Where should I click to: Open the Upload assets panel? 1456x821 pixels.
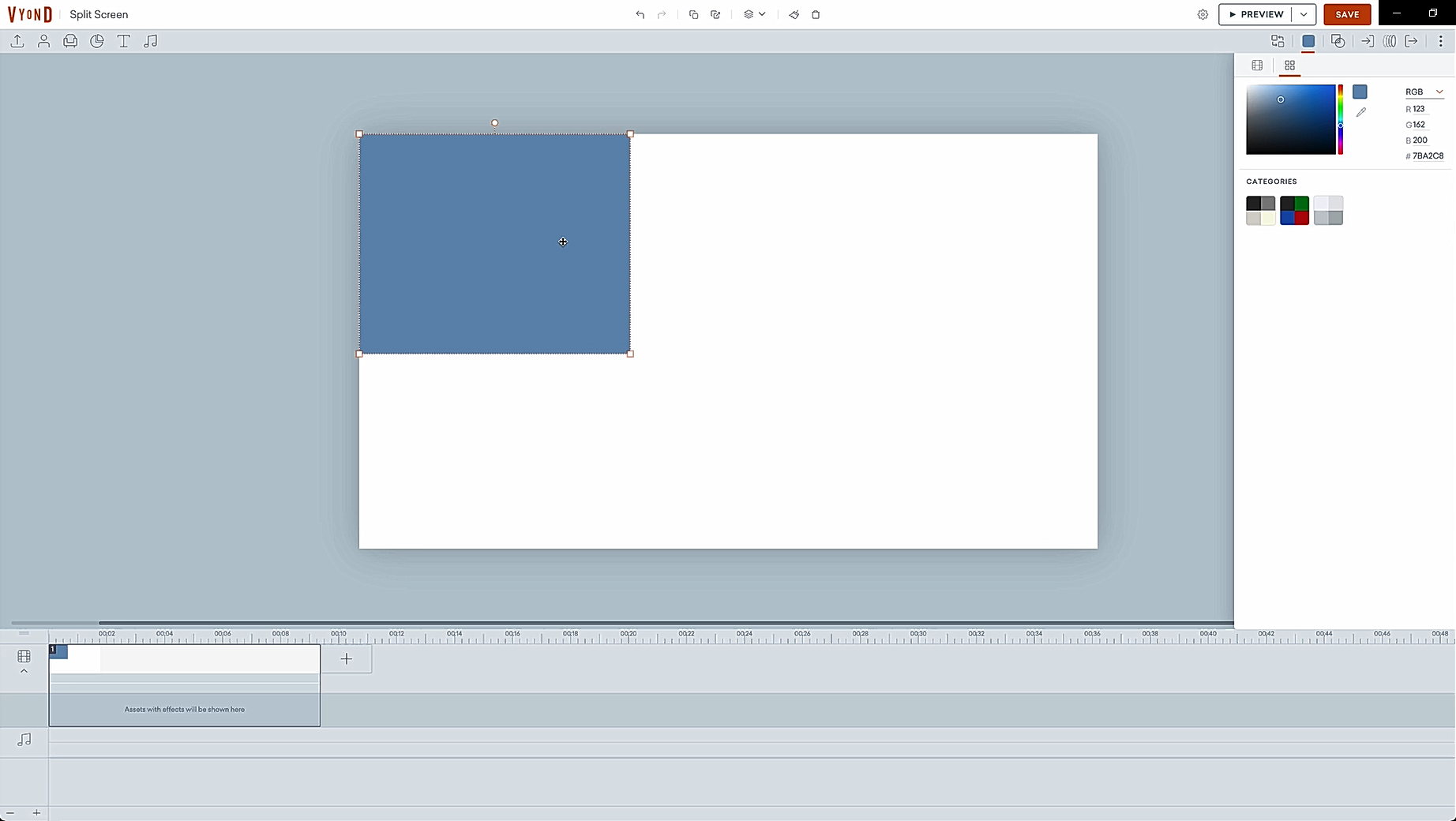point(17,41)
